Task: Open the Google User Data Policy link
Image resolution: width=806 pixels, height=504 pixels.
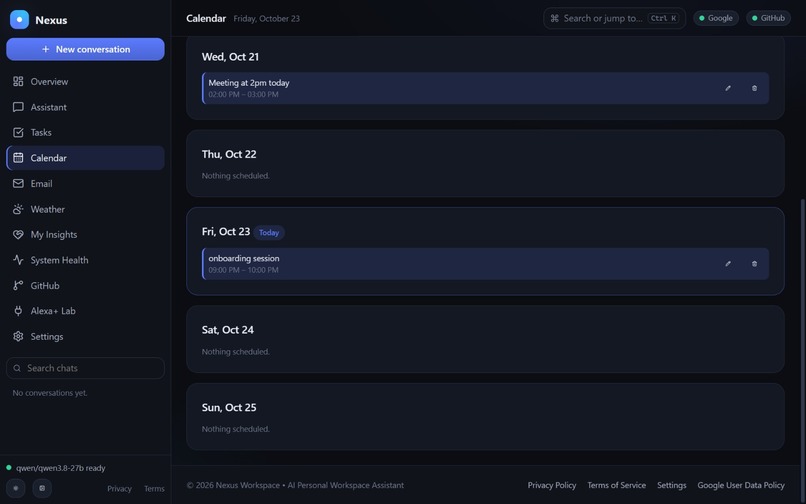Action: 741,485
